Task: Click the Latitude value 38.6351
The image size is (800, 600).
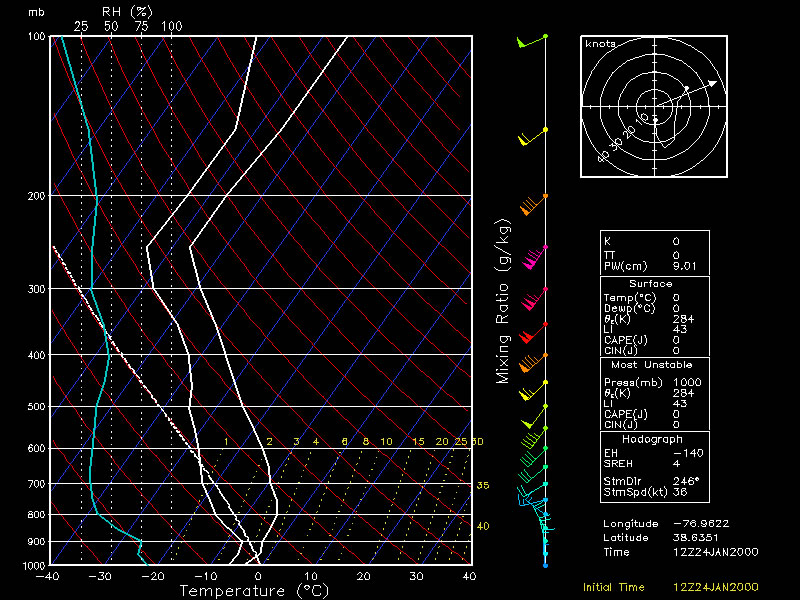Action: tap(696, 538)
